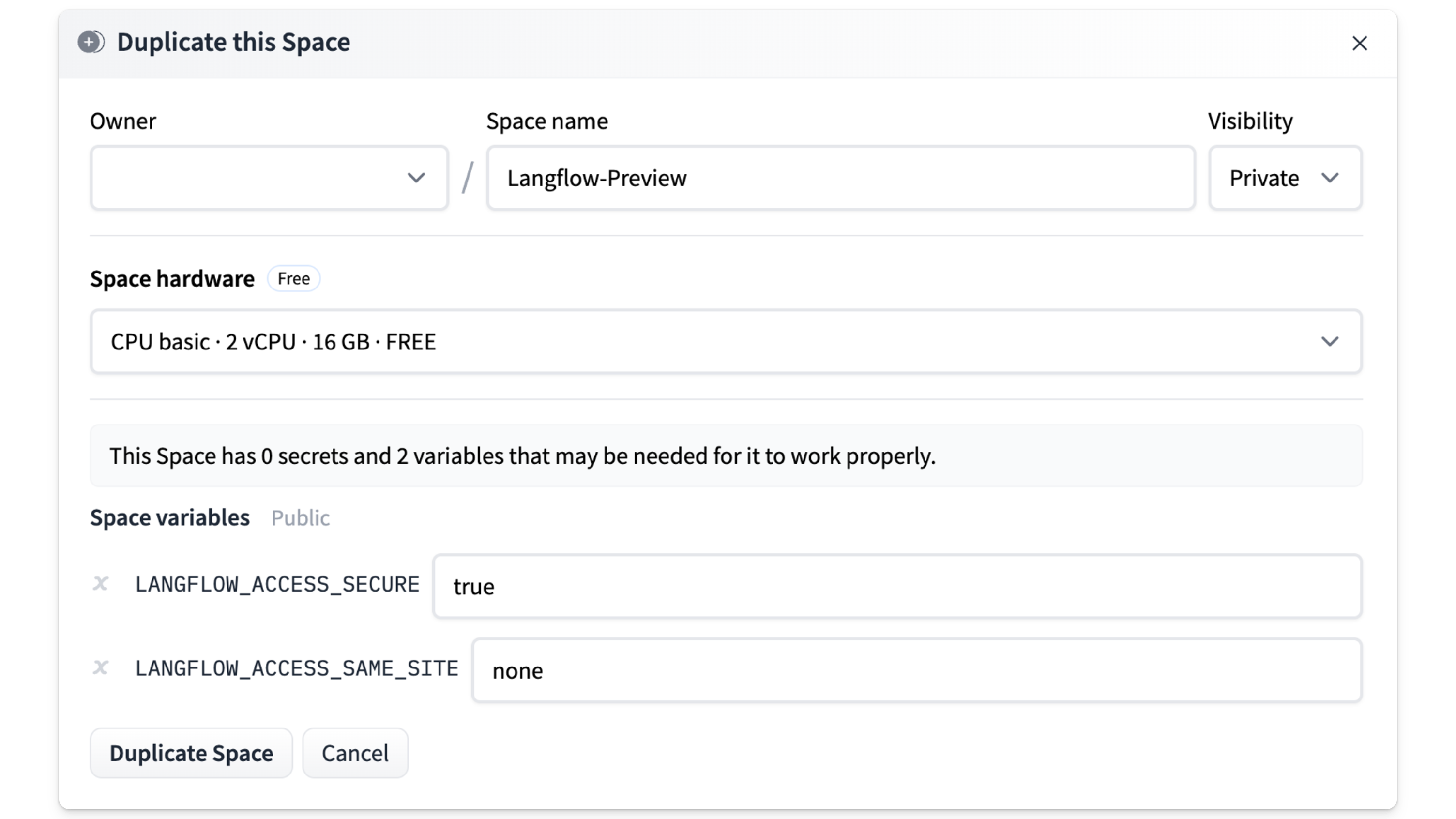The width and height of the screenshot is (1456, 819).
Task: Focus the Space name field containing Langflow-Preview
Action: (x=840, y=178)
